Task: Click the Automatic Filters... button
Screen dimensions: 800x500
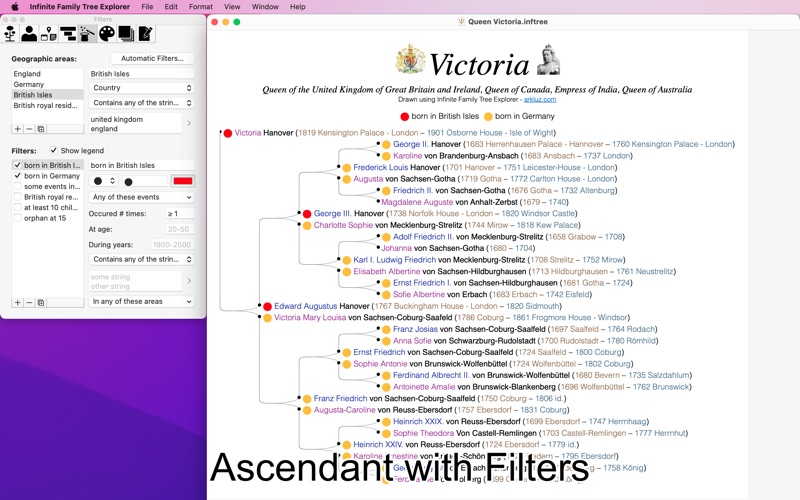Action: (152, 58)
